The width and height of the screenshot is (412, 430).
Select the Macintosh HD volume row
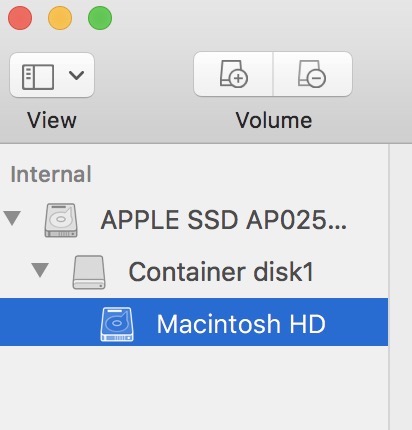click(x=194, y=322)
